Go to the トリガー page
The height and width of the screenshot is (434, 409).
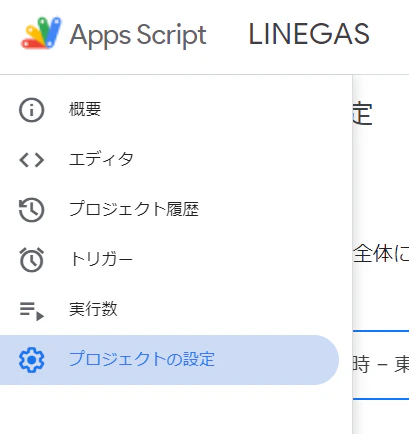click(x=101, y=259)
